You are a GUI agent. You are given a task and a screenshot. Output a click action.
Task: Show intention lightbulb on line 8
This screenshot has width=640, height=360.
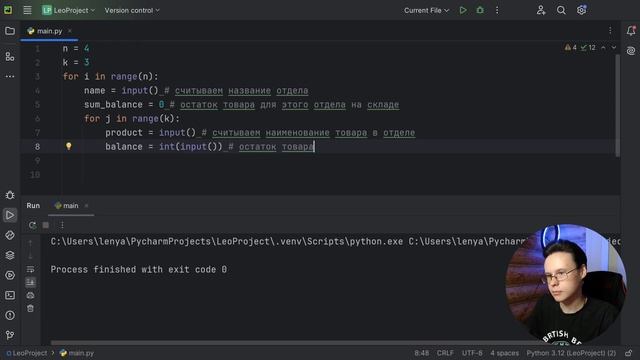pos(69,146)
